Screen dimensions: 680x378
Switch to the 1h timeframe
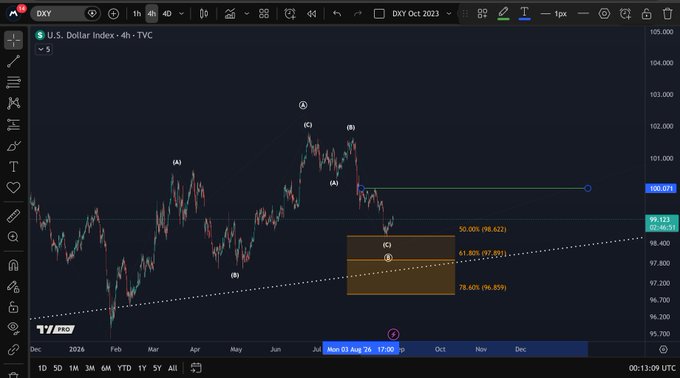(137, 14)
